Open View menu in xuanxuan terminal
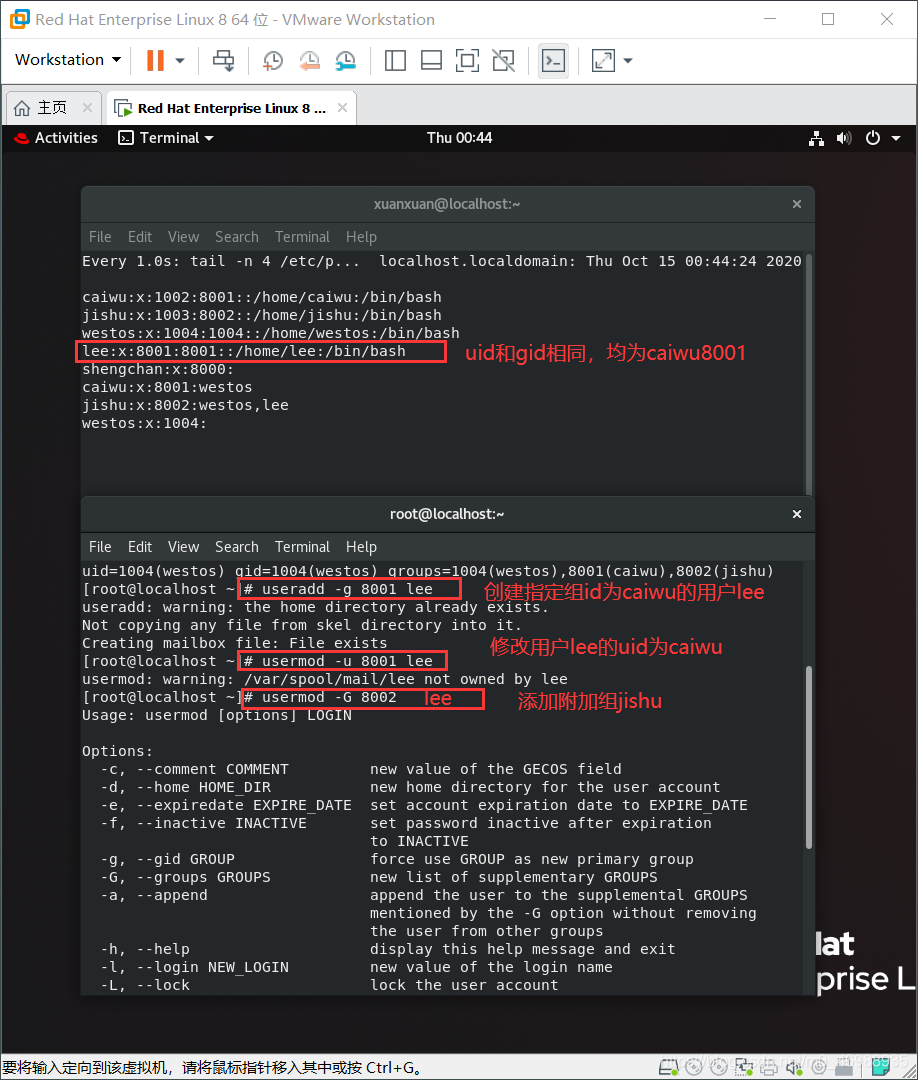This screenshot has width=918, height=1080. coord(183,237)
